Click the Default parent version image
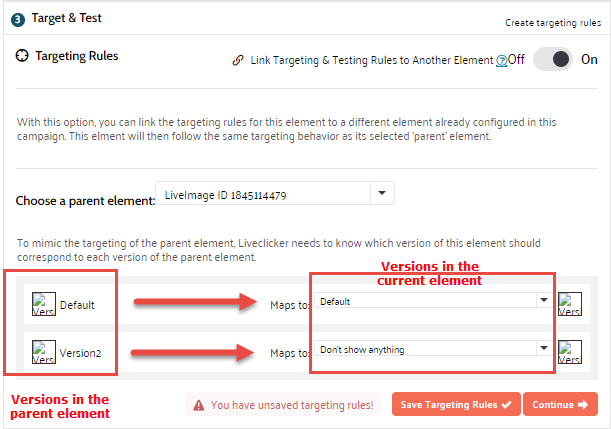The width and height of the screenshot is (611, 429). coord(44,304)
